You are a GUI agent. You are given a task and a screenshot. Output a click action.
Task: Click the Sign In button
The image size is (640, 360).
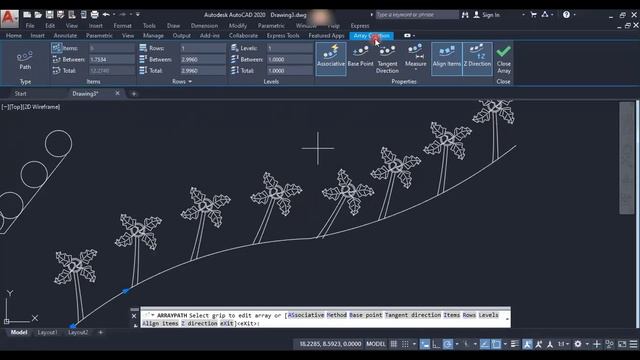(x=487, y=15)
